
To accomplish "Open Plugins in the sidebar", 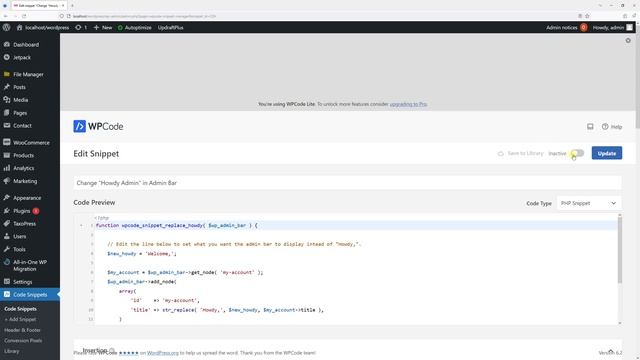I will (22, 211).
